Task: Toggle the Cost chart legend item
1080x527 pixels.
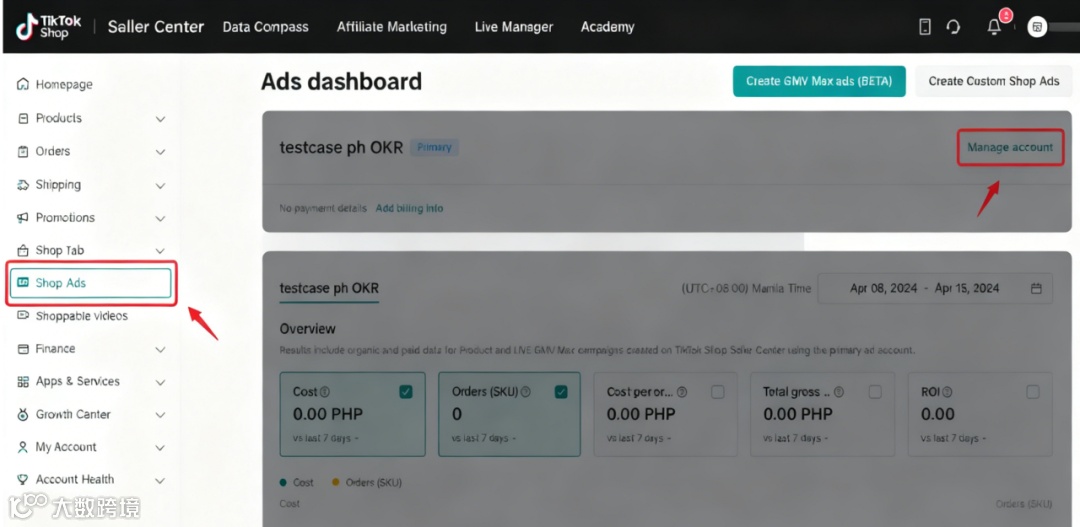Action: [x=296, y=482]
